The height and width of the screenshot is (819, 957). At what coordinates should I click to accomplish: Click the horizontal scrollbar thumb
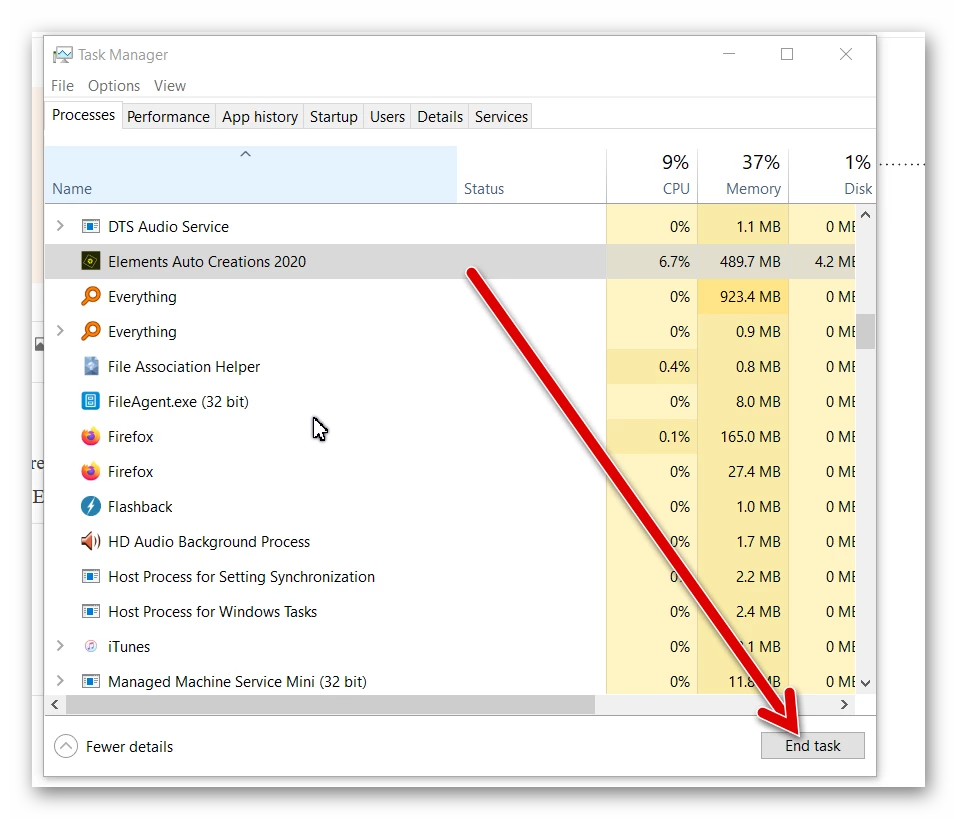pyautogui.click(x=330, y=704)
